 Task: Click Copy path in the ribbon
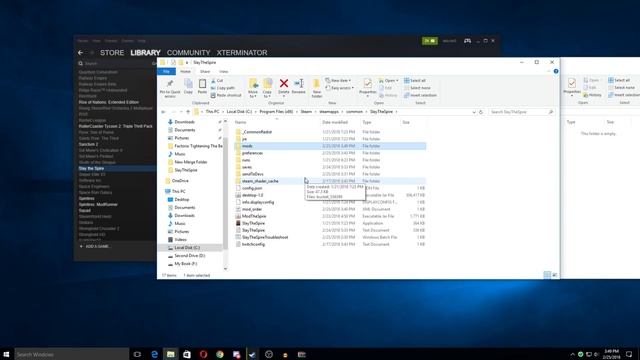pos(223,88)
